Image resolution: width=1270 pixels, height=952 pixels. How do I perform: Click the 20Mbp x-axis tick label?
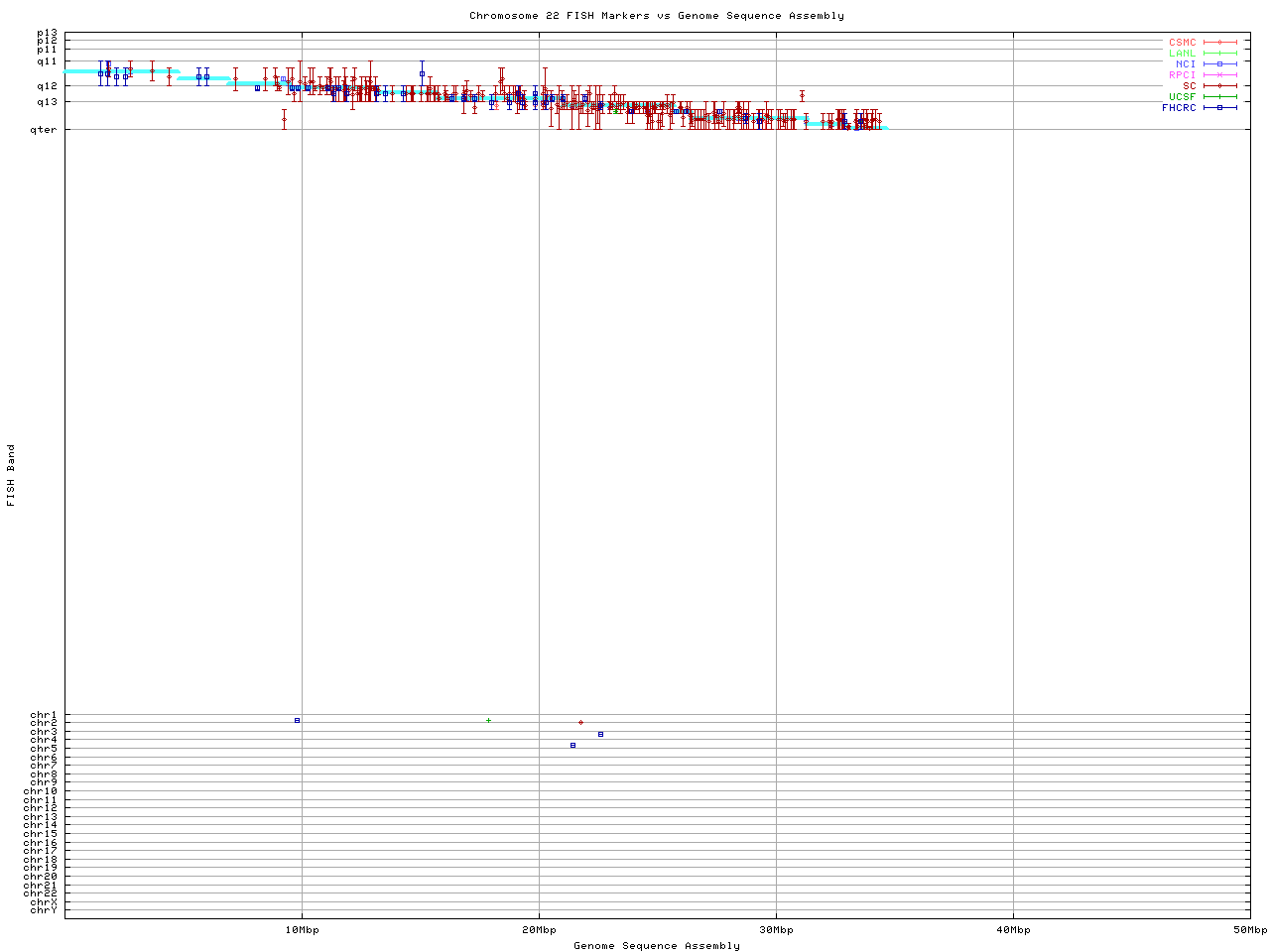pos(539,930)
